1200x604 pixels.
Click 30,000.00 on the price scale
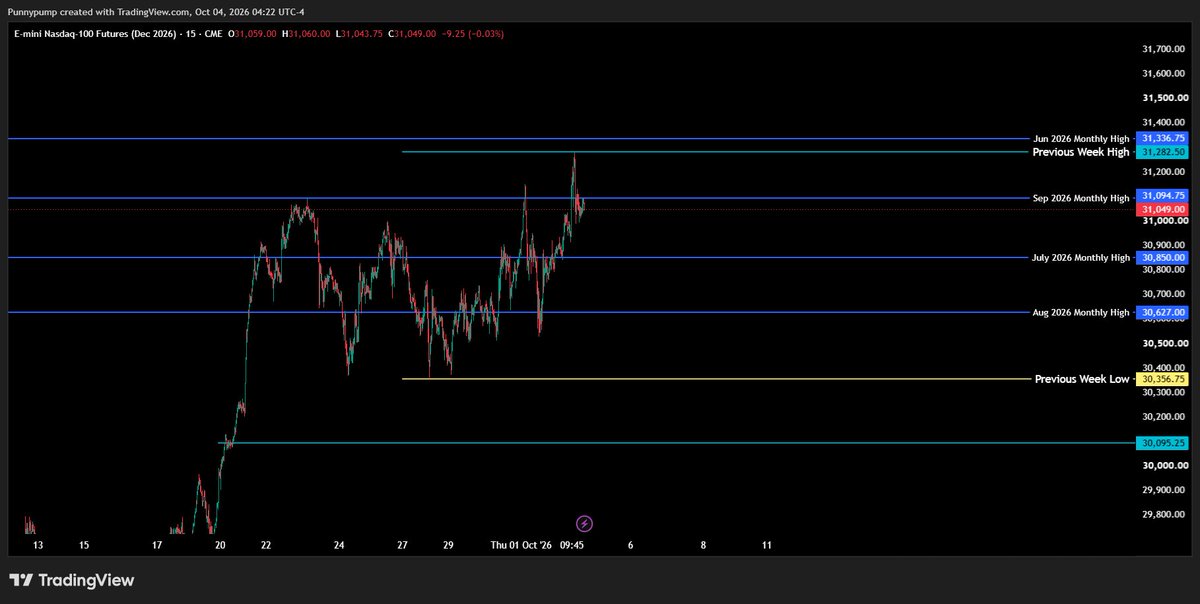[x=1164, y=466]
